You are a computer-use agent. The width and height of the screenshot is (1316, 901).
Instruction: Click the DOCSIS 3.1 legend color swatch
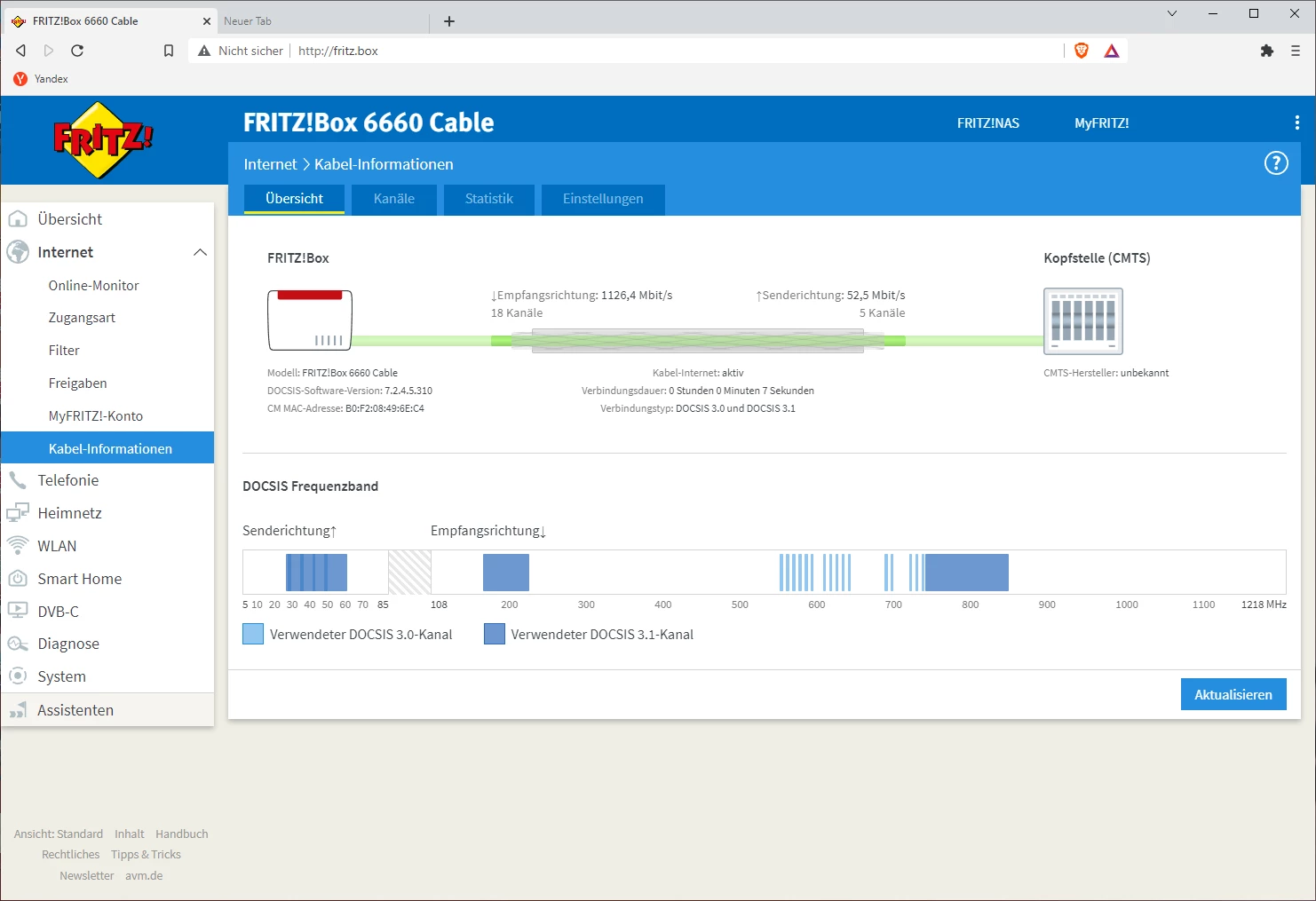(x=495, y=634)
